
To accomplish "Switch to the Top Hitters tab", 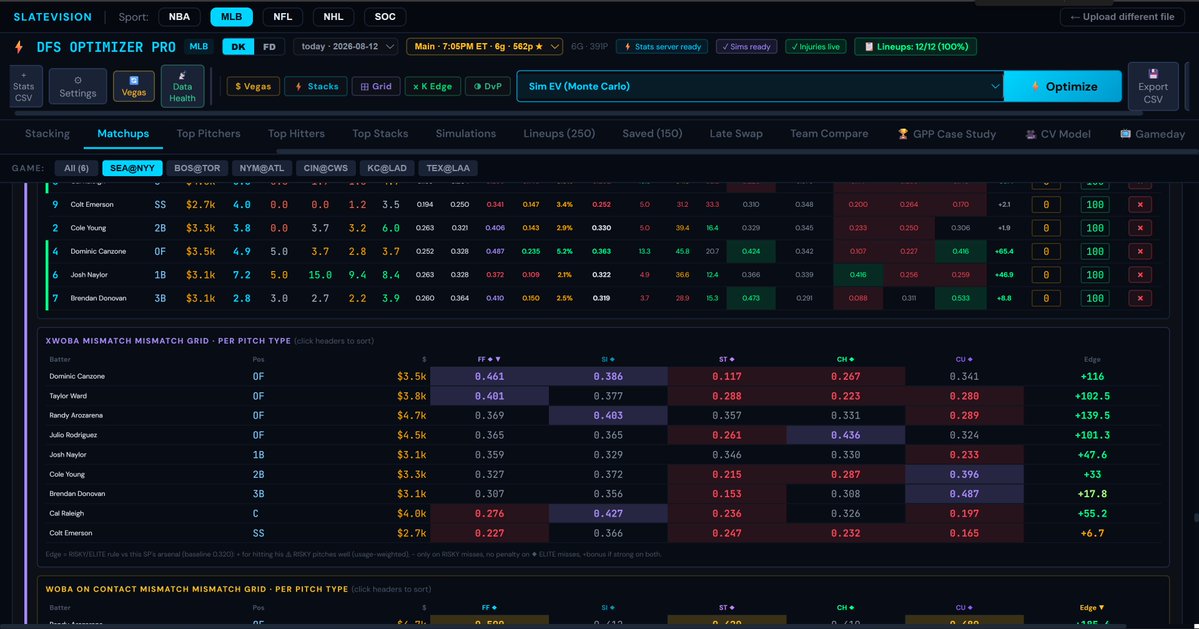I will pos(296,134).
